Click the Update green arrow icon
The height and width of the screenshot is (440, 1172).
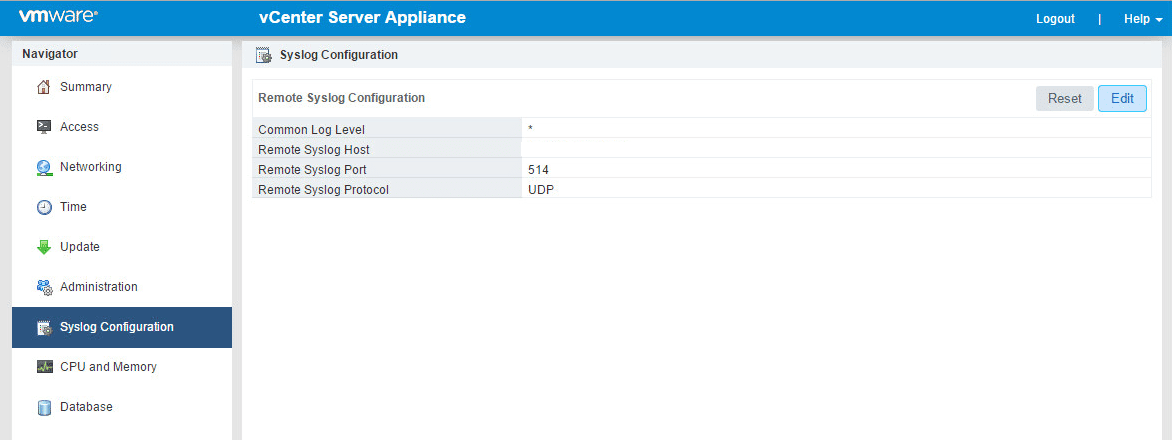click(44, 247)
